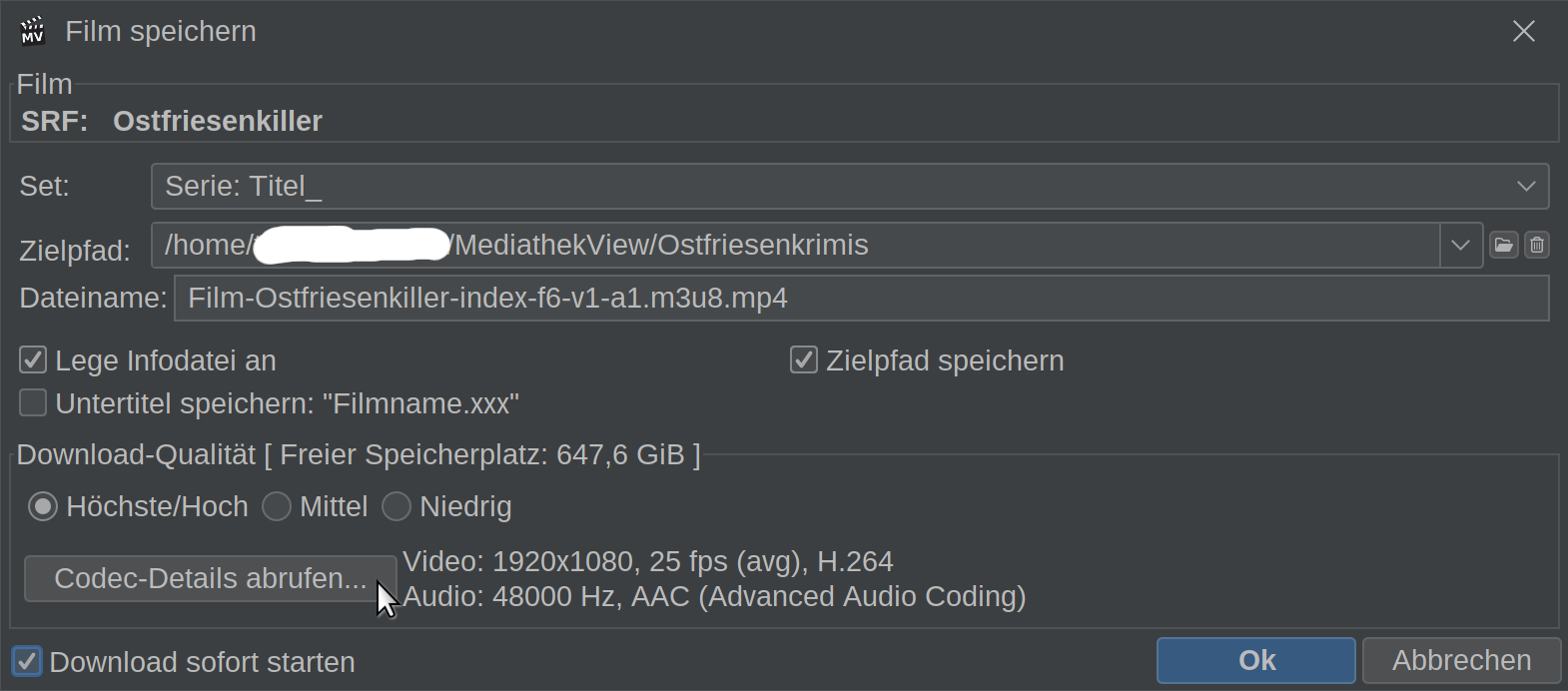Open Zielpfad path history dropdown
1568x691 pixels.
1461,245
